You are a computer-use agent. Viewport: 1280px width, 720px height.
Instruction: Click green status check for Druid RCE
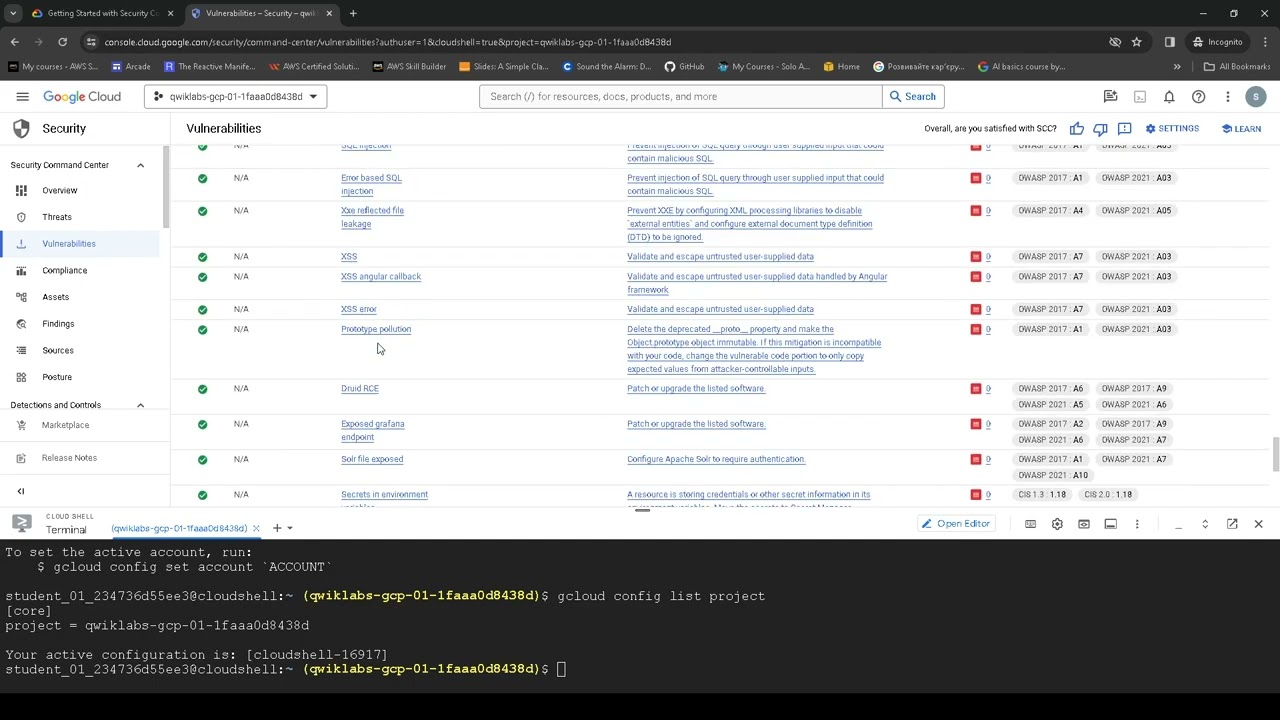pyautogui.click(x=203, y=389)
